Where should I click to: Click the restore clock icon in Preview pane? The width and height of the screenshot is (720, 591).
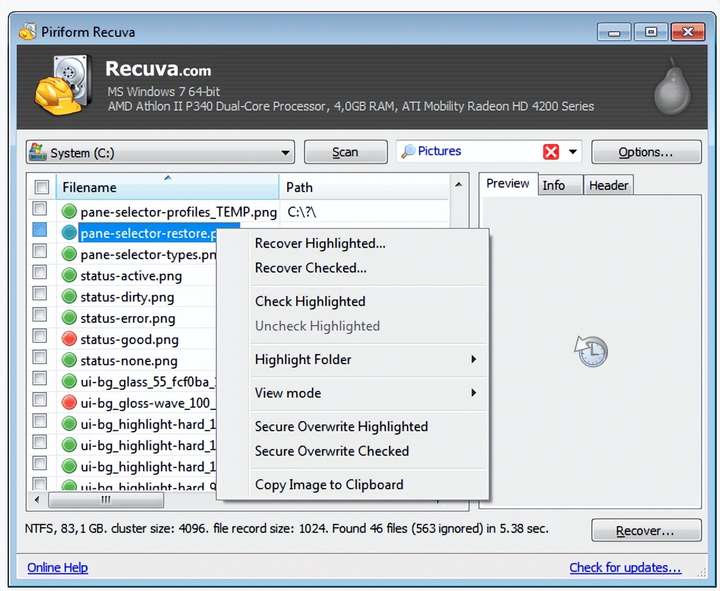(591, 351)
